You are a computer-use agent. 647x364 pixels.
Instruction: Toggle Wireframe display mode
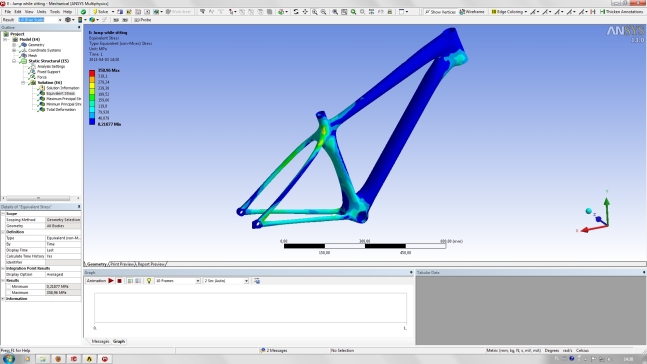[x=472, y=12]
